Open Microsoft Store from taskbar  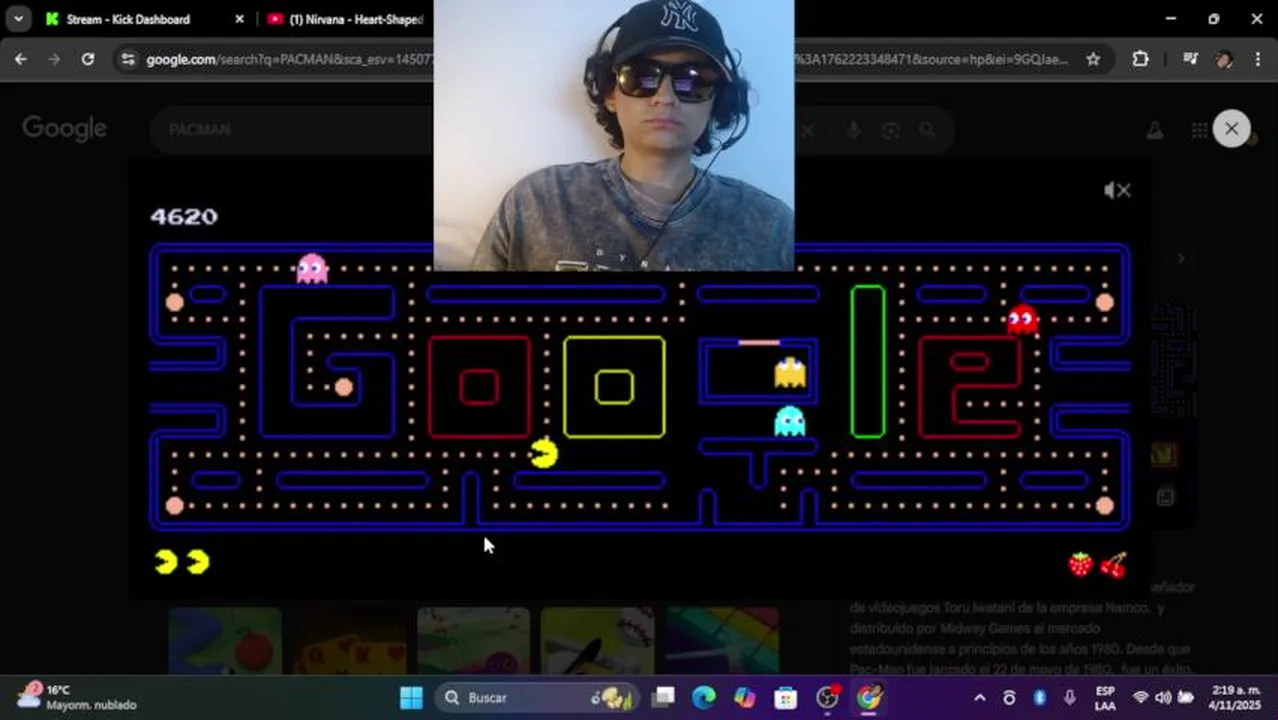[786, 697]
